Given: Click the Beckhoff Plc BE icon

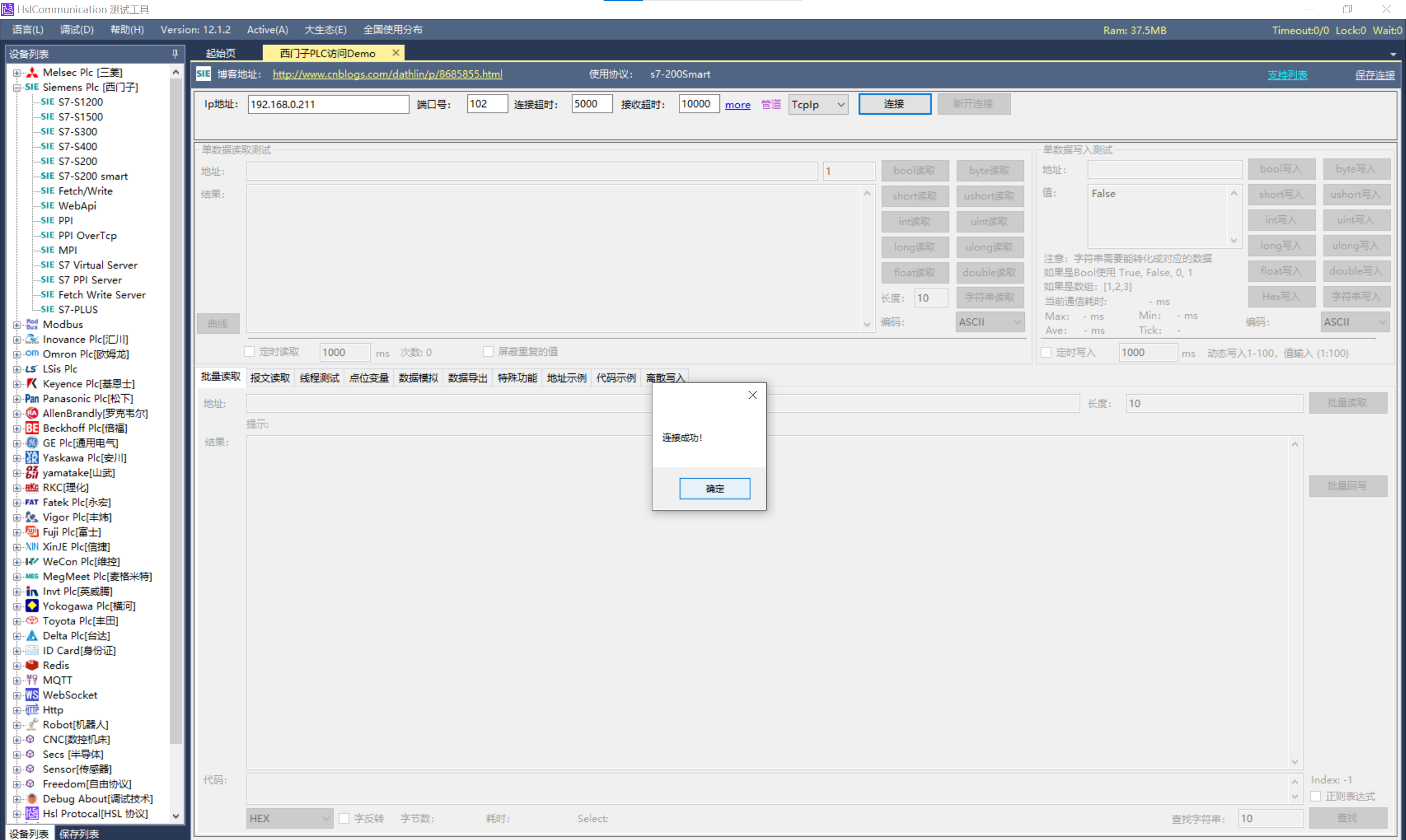Looking at the screenshot, I should 32,428.
